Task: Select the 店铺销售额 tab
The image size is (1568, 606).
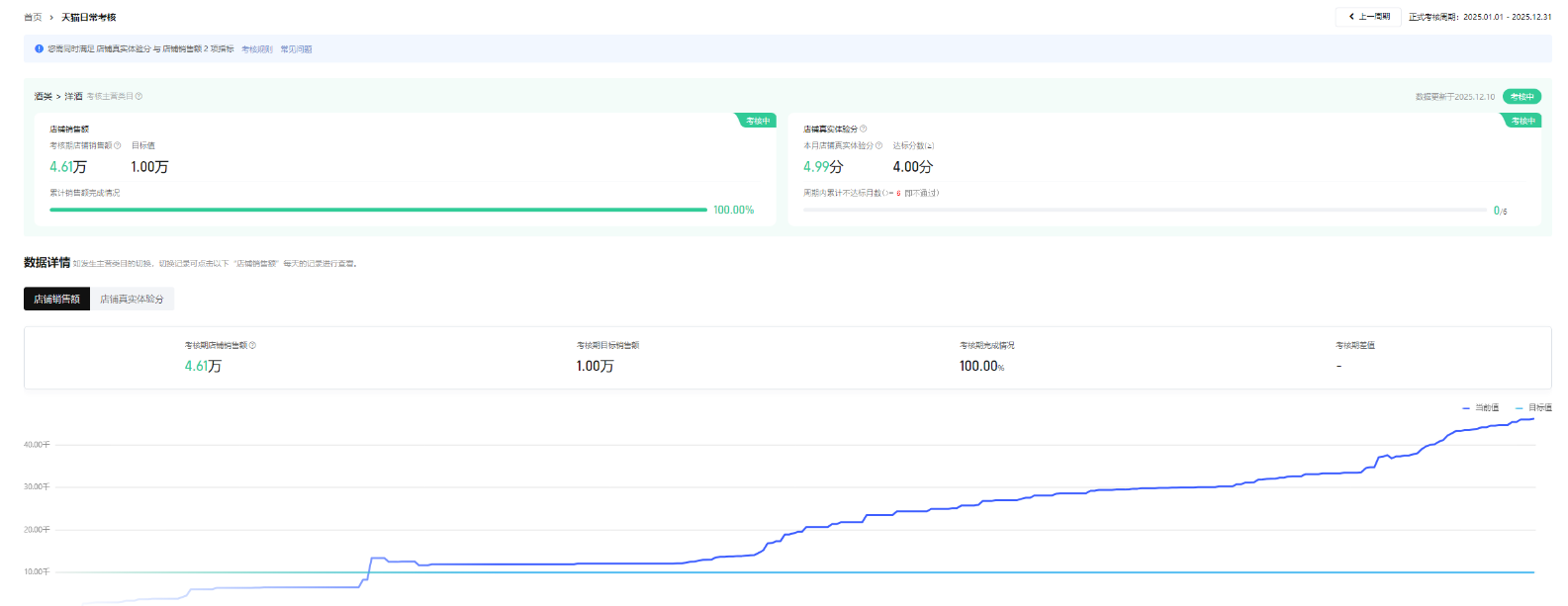Action: point(56,299)
